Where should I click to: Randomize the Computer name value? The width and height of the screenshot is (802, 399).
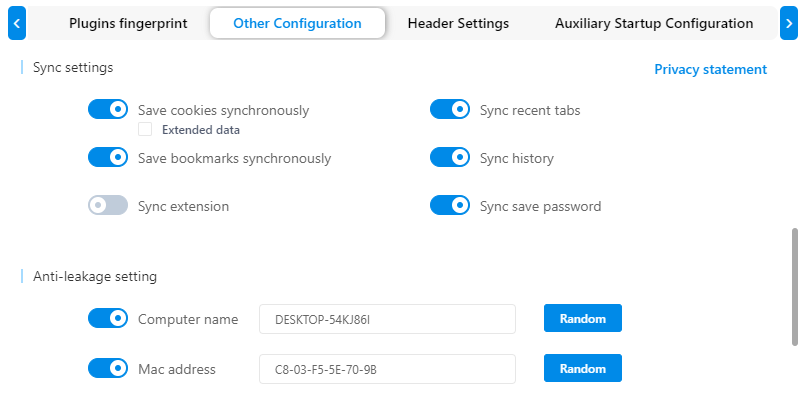[x=583, y=318]
